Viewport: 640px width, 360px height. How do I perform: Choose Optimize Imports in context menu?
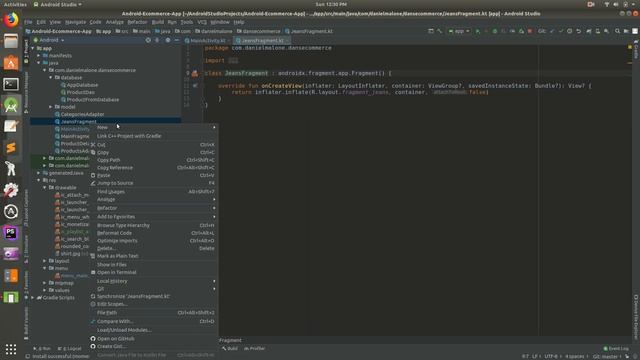(x=154, y=241)
